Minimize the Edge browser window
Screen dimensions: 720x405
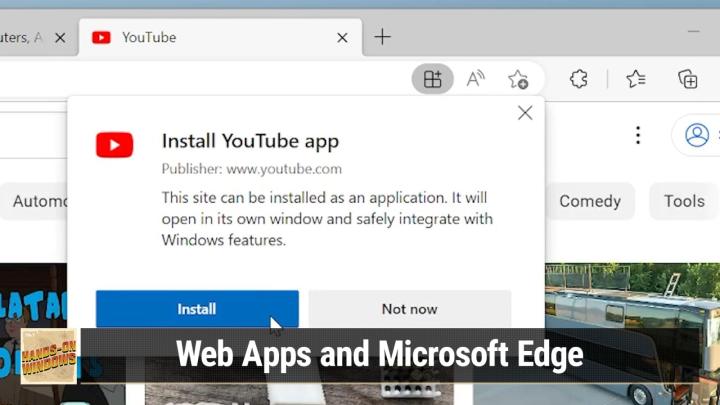click(693, 31)
